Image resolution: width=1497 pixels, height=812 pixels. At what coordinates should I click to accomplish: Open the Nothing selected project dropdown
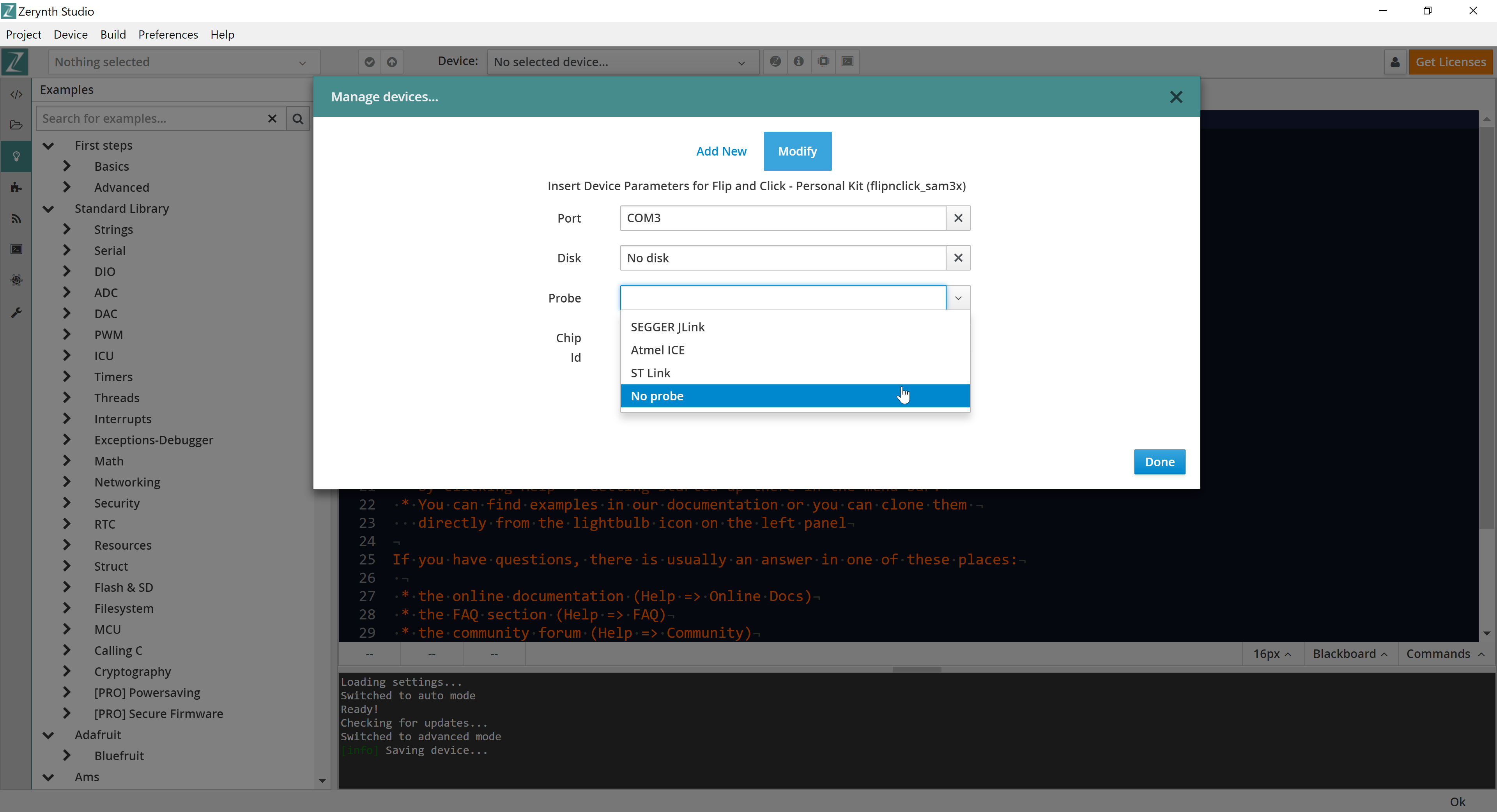184,62
